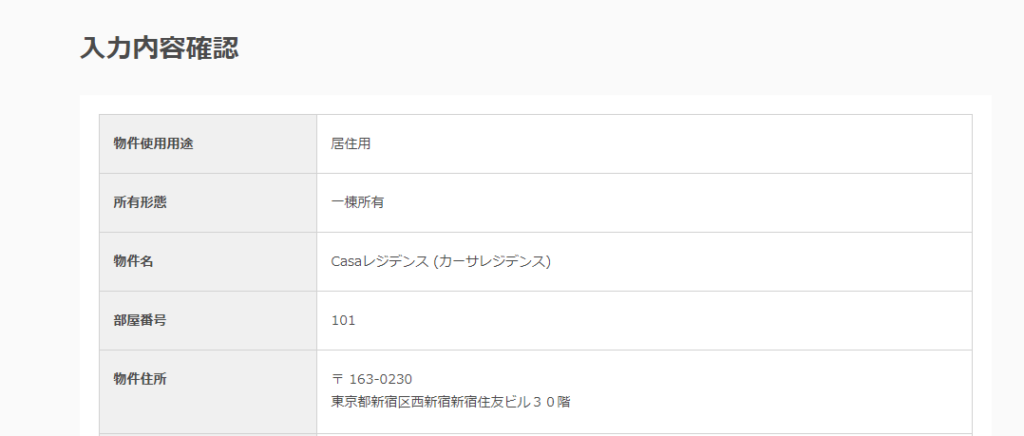Image resolution: width=1024 pixels, height=436 pixels.
Task: Select the 物件住所 label cell
Action: pyautogui.click(x=208, y=392)
